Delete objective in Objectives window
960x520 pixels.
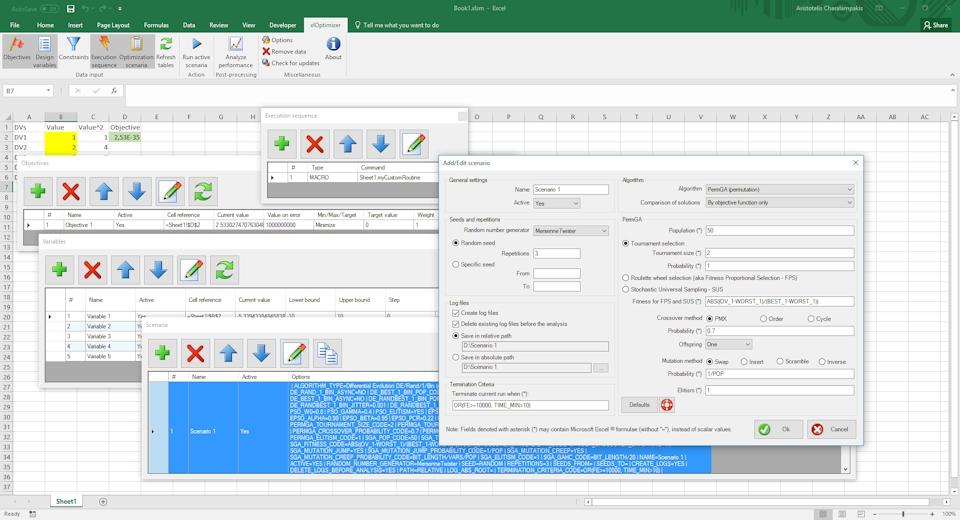tap(71, 192)
